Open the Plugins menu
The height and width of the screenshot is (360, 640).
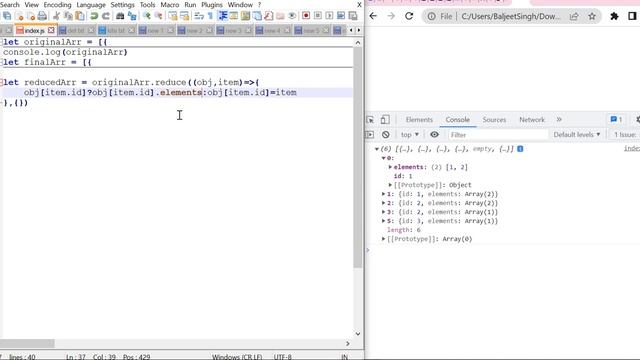pos(212,5)
